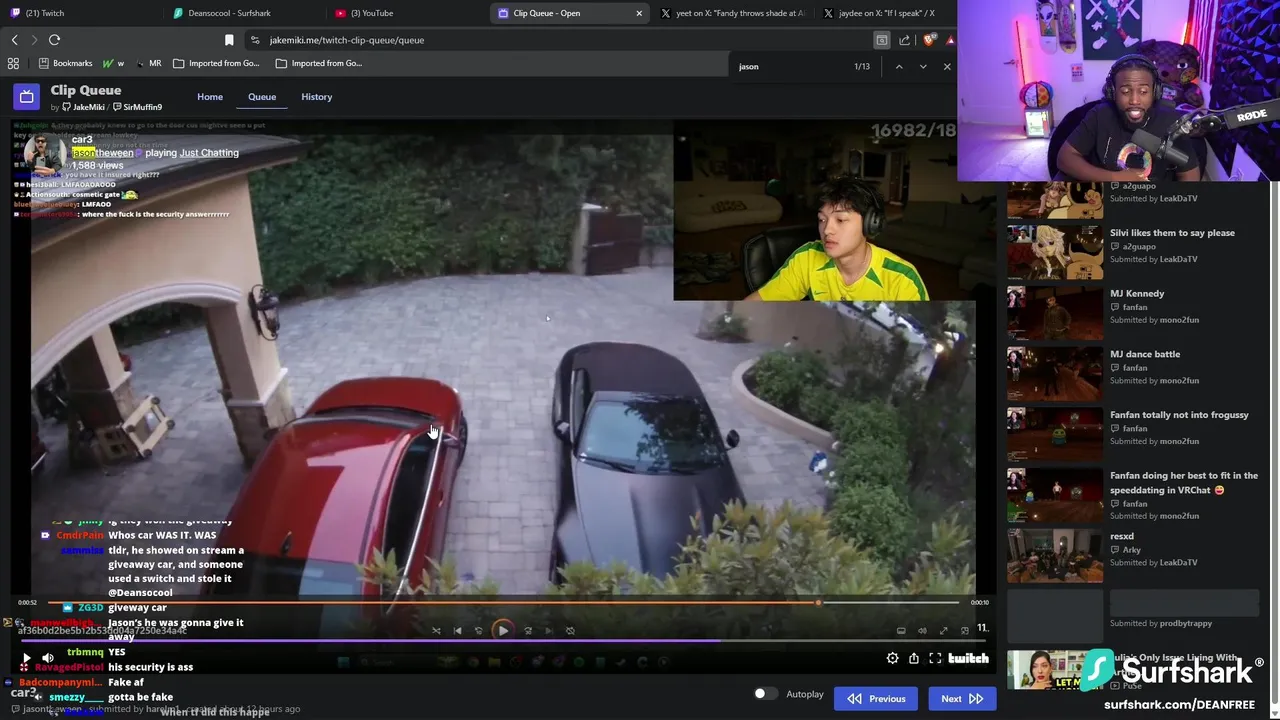
Task: Click 'Submitted by prodbytrappy' entry
Action: (1161, 623)
